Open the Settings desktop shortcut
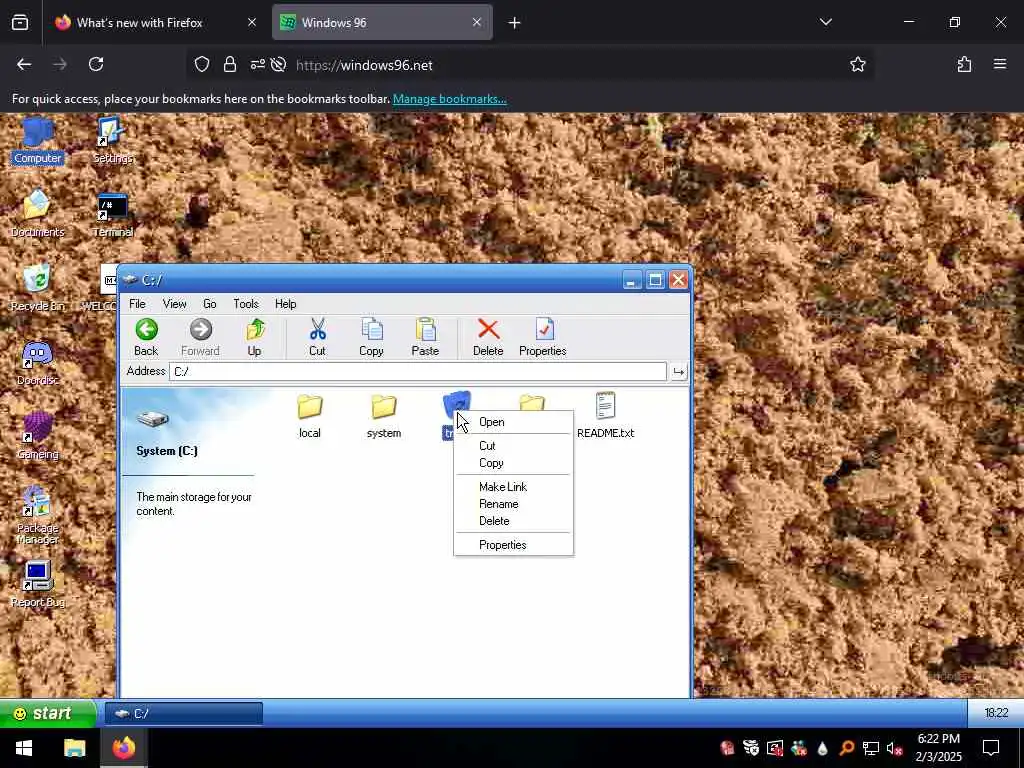The width and height of the screenshot is (1024, 768). pyautogui.click(x=112, y=141)
